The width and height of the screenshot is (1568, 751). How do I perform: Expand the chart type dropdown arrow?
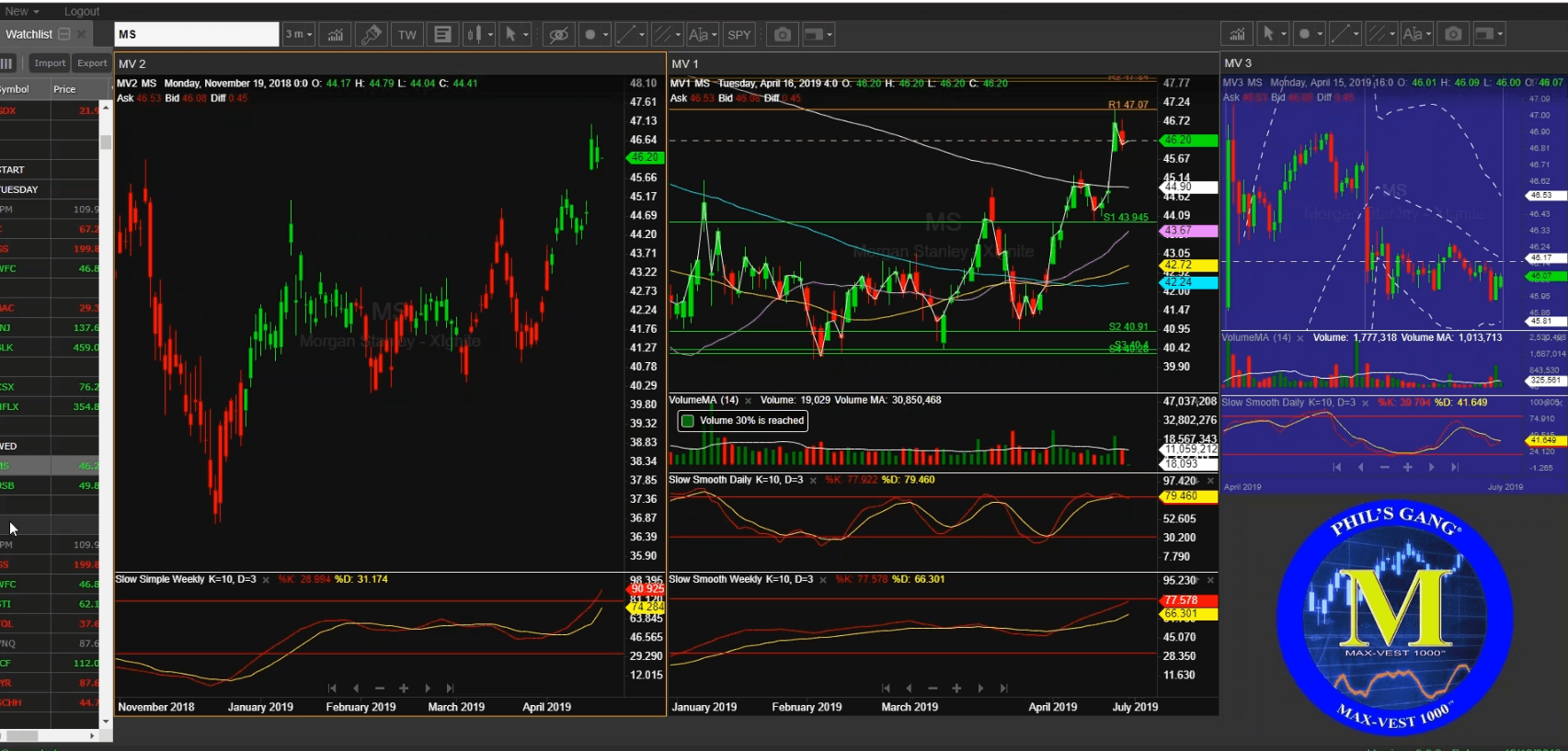490,35
